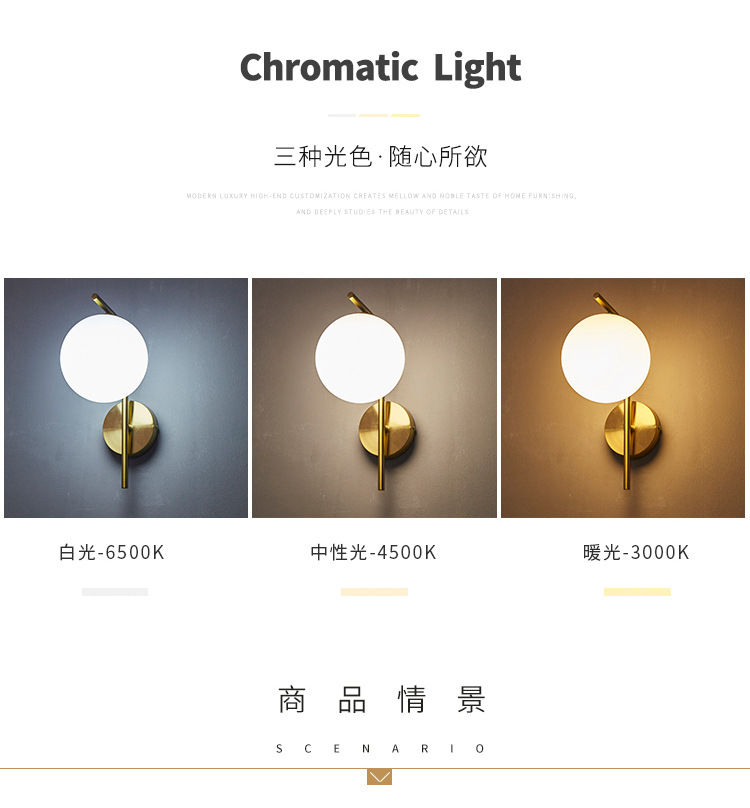
Task: Select the pale gray swatch below 白光-6500K
Action: click(x=115, y=592)
